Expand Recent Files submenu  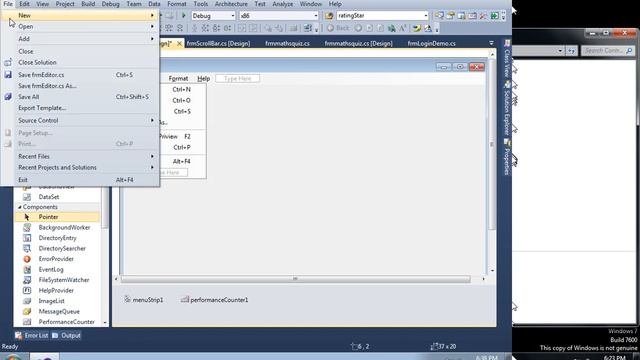coord(80,156)
